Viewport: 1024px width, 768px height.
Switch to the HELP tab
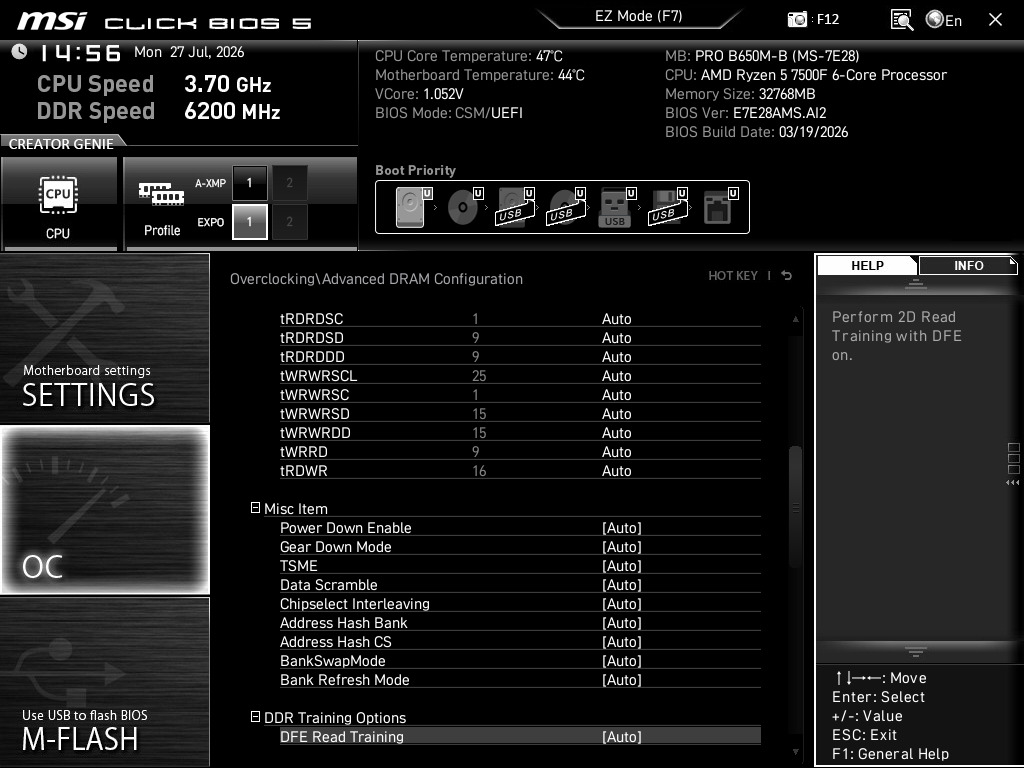click(867, 266)
